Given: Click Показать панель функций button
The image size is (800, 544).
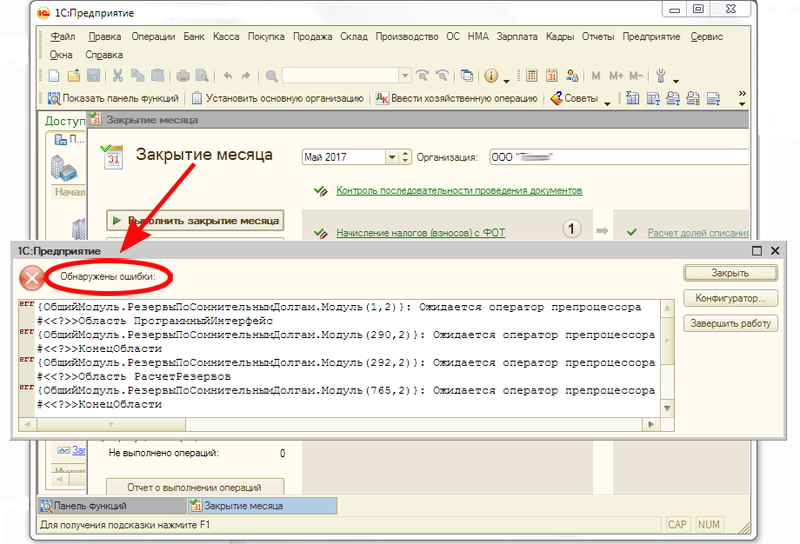Looking at the screenshot, I should (x=113, y=98).
